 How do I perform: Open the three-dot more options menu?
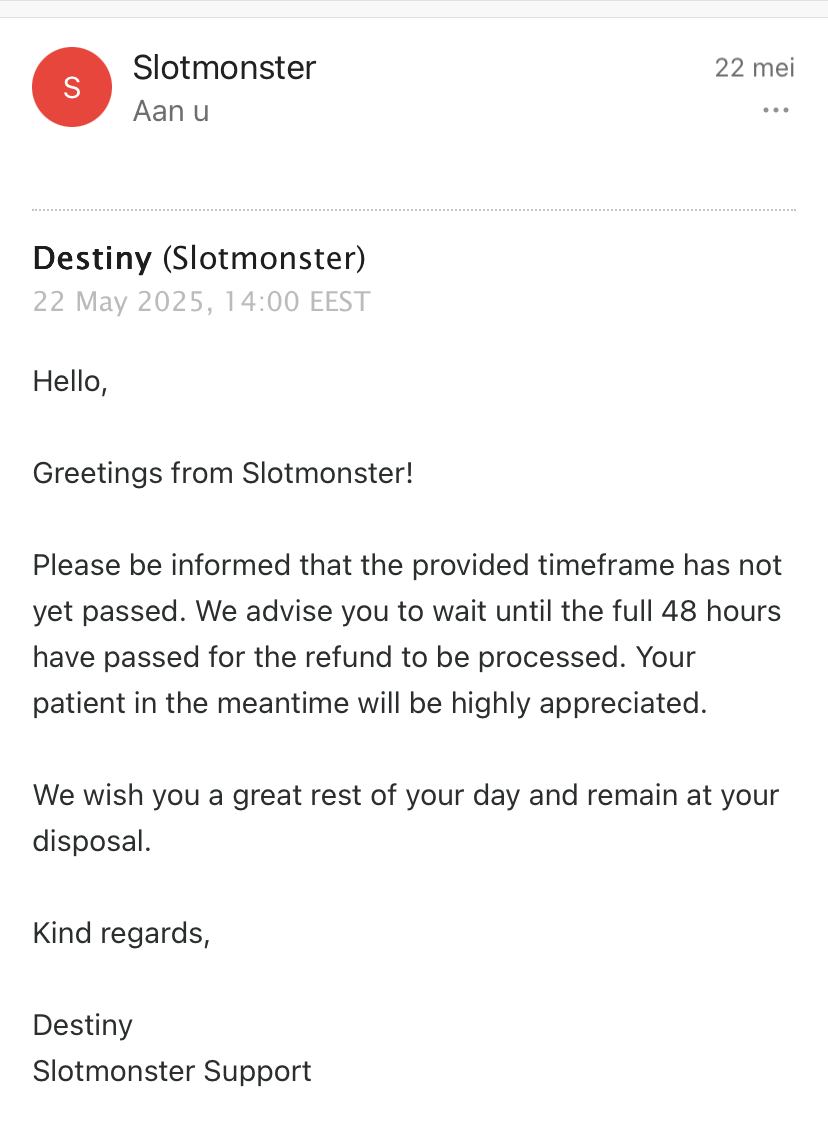776,110
